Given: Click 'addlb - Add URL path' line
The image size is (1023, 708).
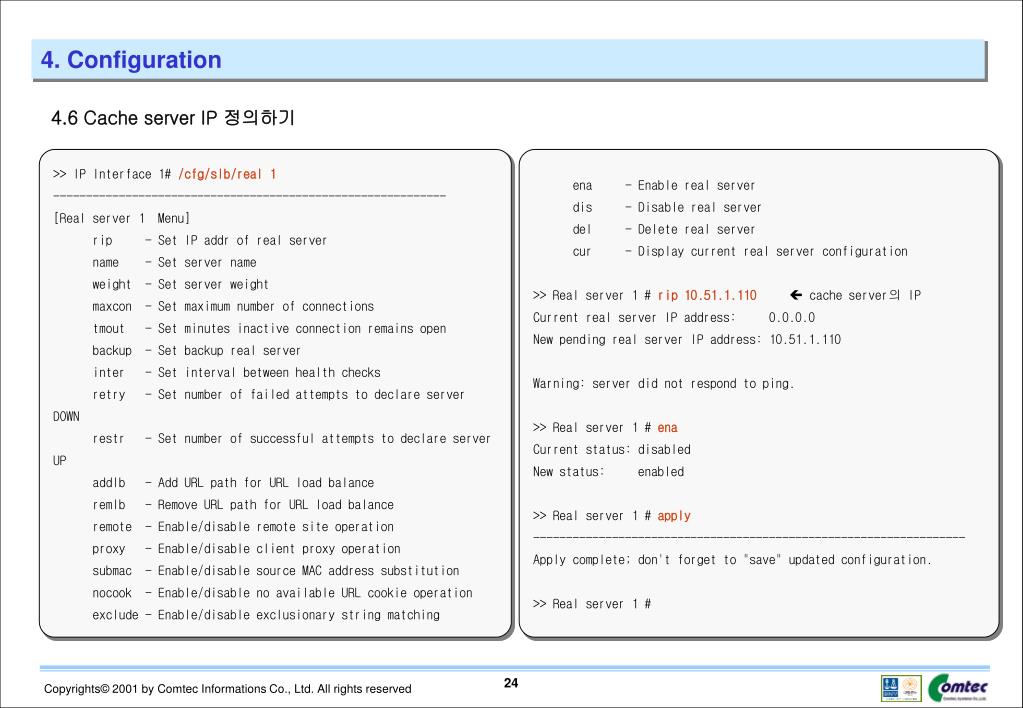Looking at the screenshot, I should click(233, 483).
